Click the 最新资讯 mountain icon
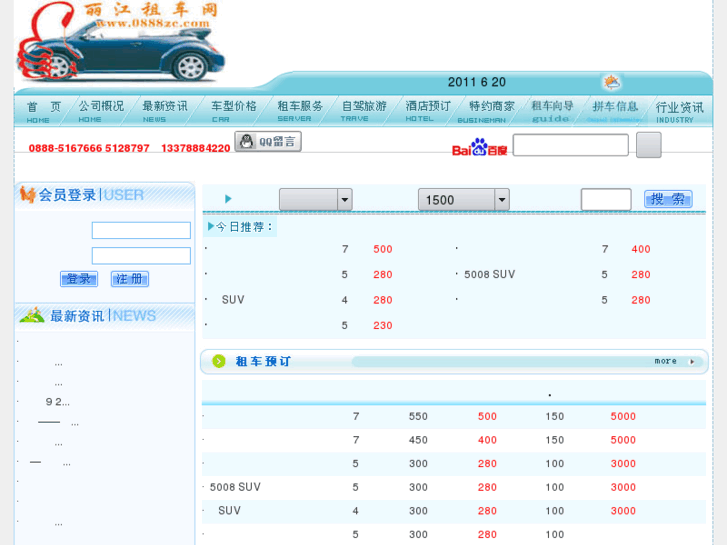The image size is (727, 545). [x=32, y=315]
